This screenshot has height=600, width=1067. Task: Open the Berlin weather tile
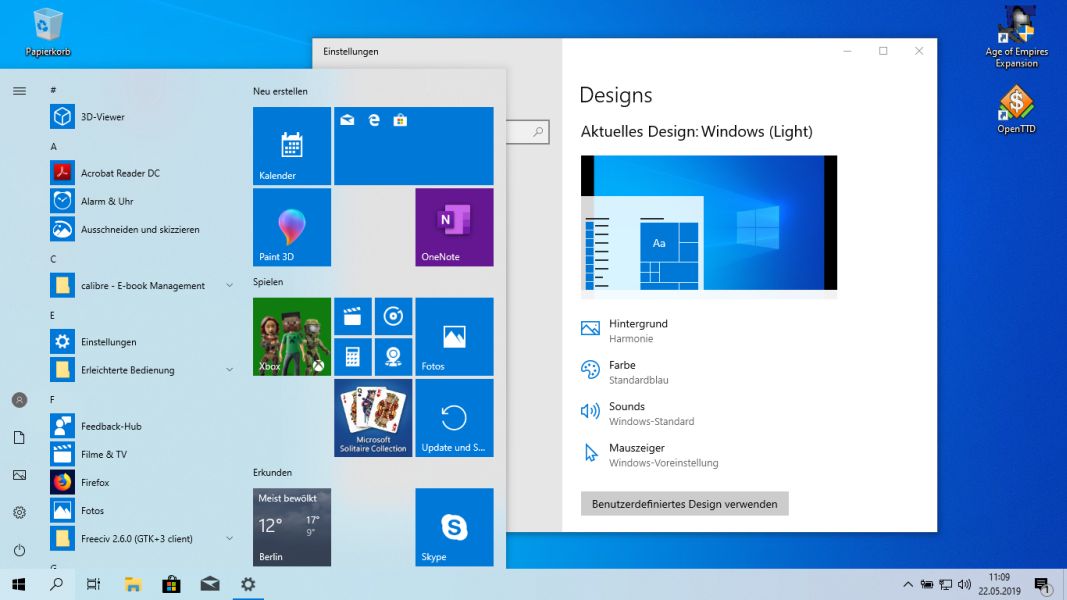(x=292, y=527)
